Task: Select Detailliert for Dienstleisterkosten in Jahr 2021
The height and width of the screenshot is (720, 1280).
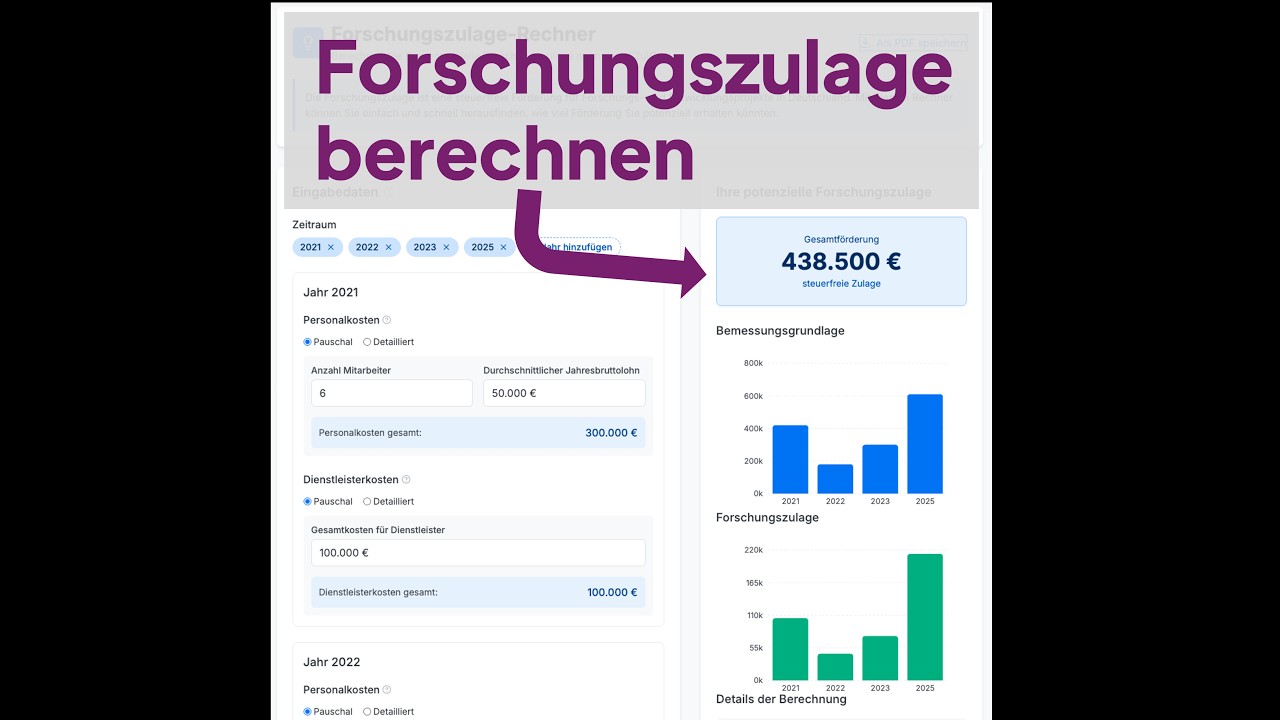Action: [367, 502]
